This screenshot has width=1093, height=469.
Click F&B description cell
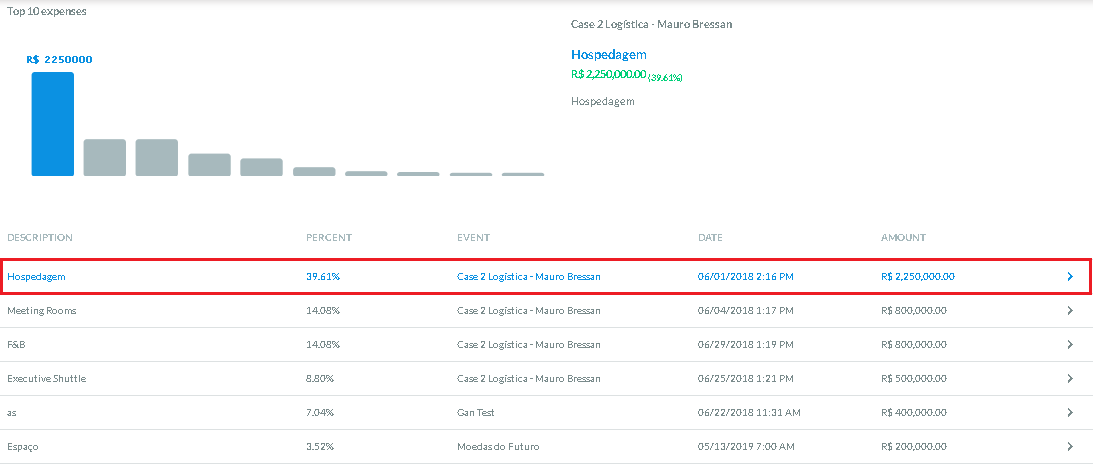16,344
